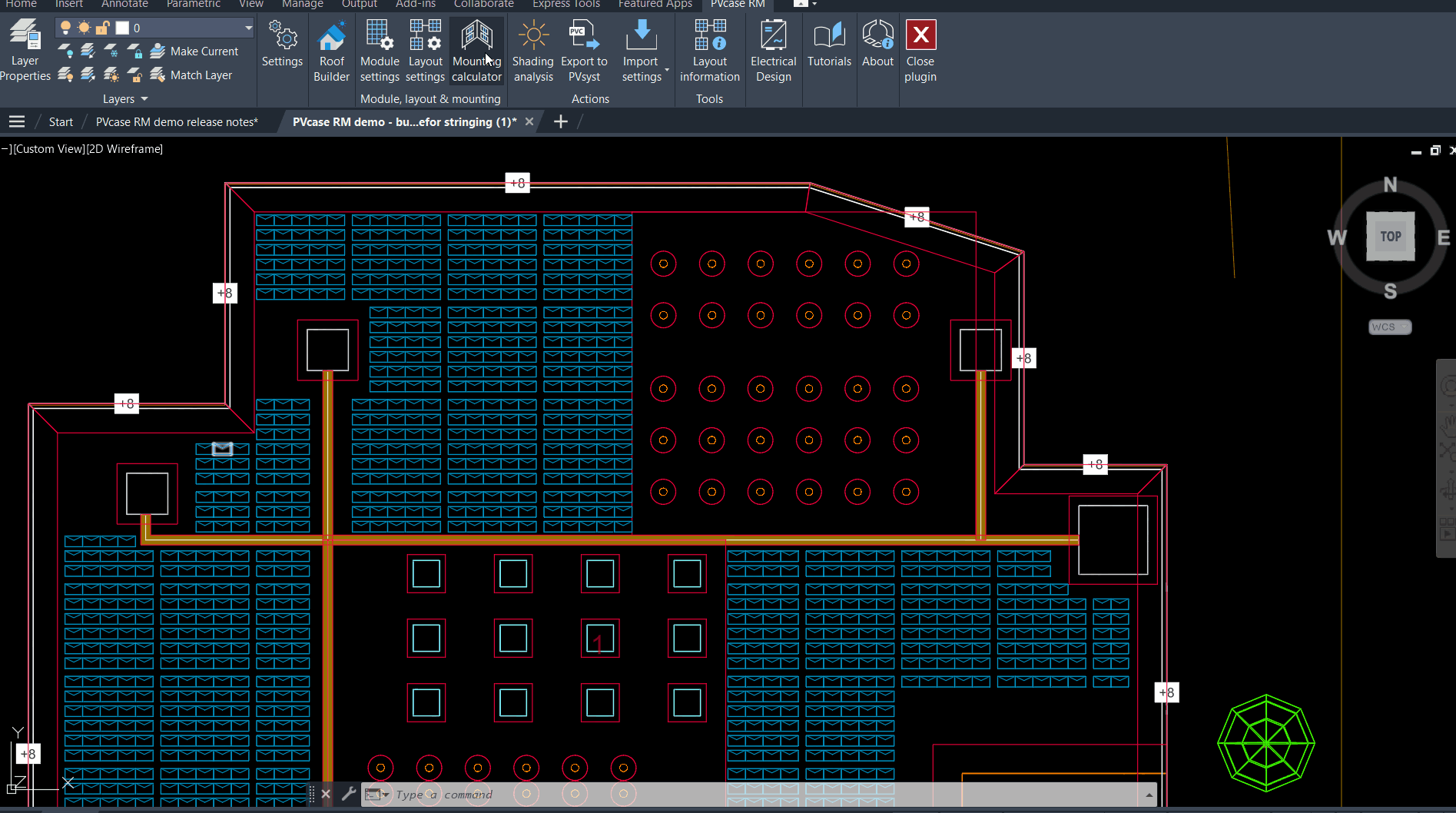1456x813 pixels.
Task: Expand the layer selection dropdown
Action: 248,28
